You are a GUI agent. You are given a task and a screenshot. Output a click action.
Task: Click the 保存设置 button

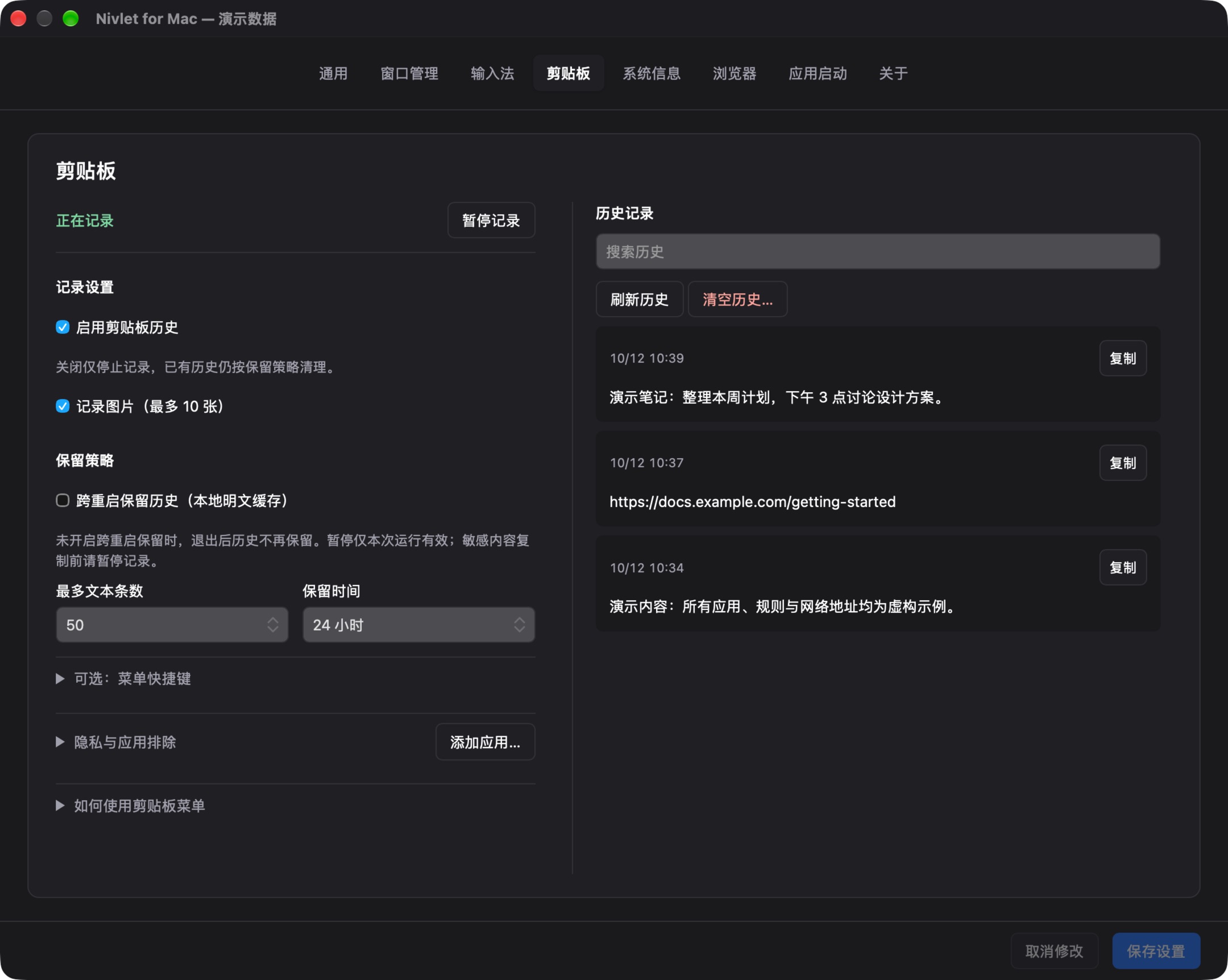(x=1156, y=951)
